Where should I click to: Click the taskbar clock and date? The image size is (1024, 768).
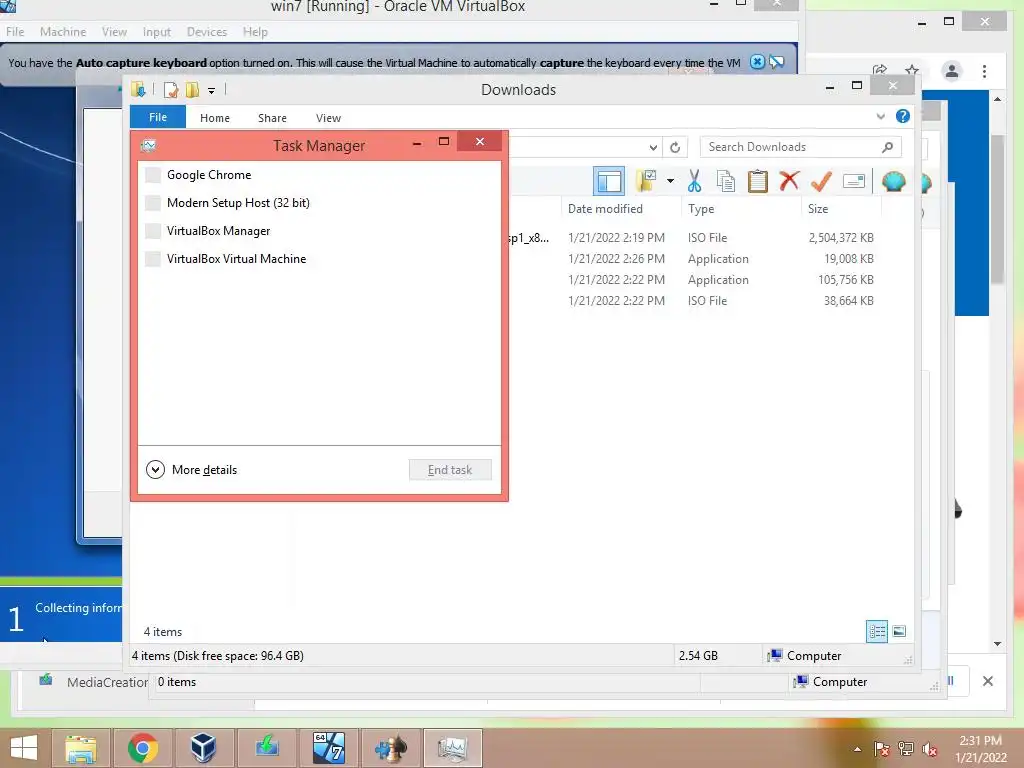pyautogui.click(x=981, y=749)
